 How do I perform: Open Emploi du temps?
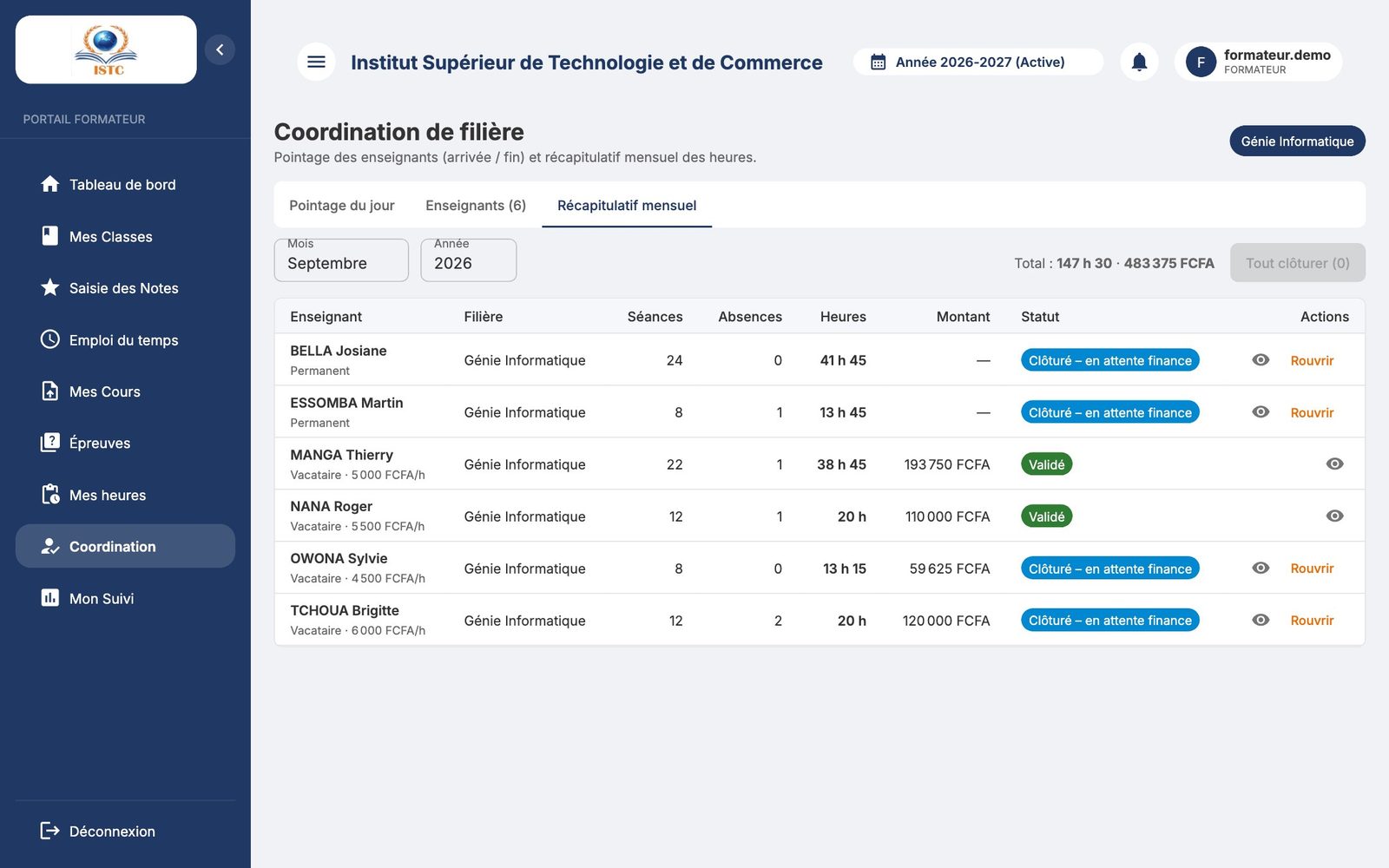pos(125,339)
